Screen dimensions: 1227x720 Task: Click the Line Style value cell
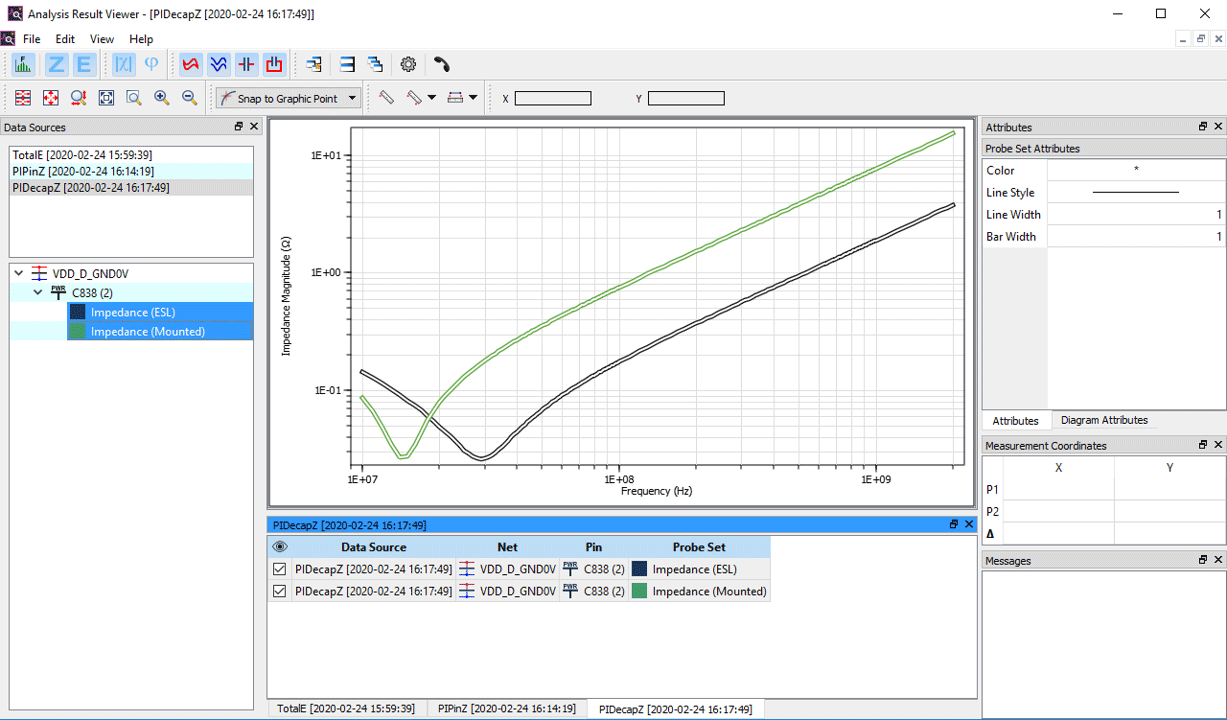click(1136, 192)
